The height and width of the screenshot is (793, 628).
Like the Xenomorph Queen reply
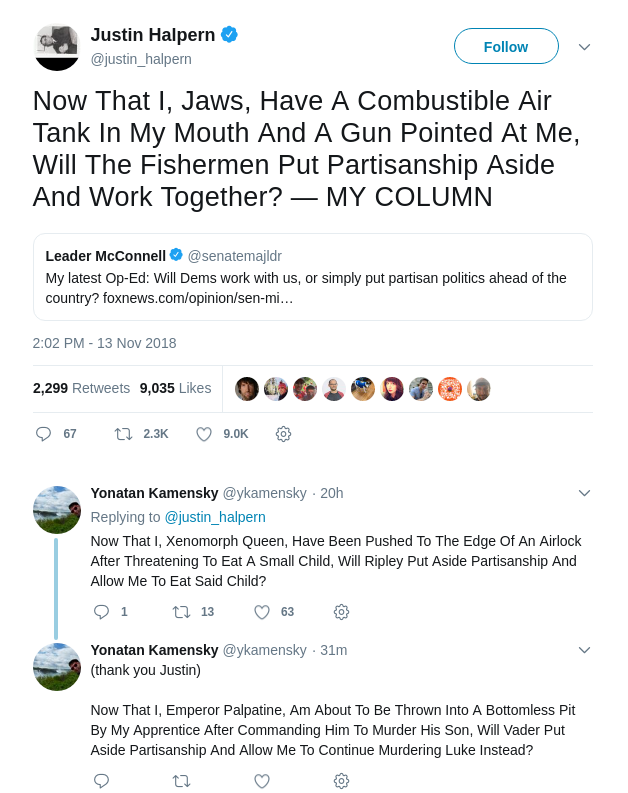(262, 612)
